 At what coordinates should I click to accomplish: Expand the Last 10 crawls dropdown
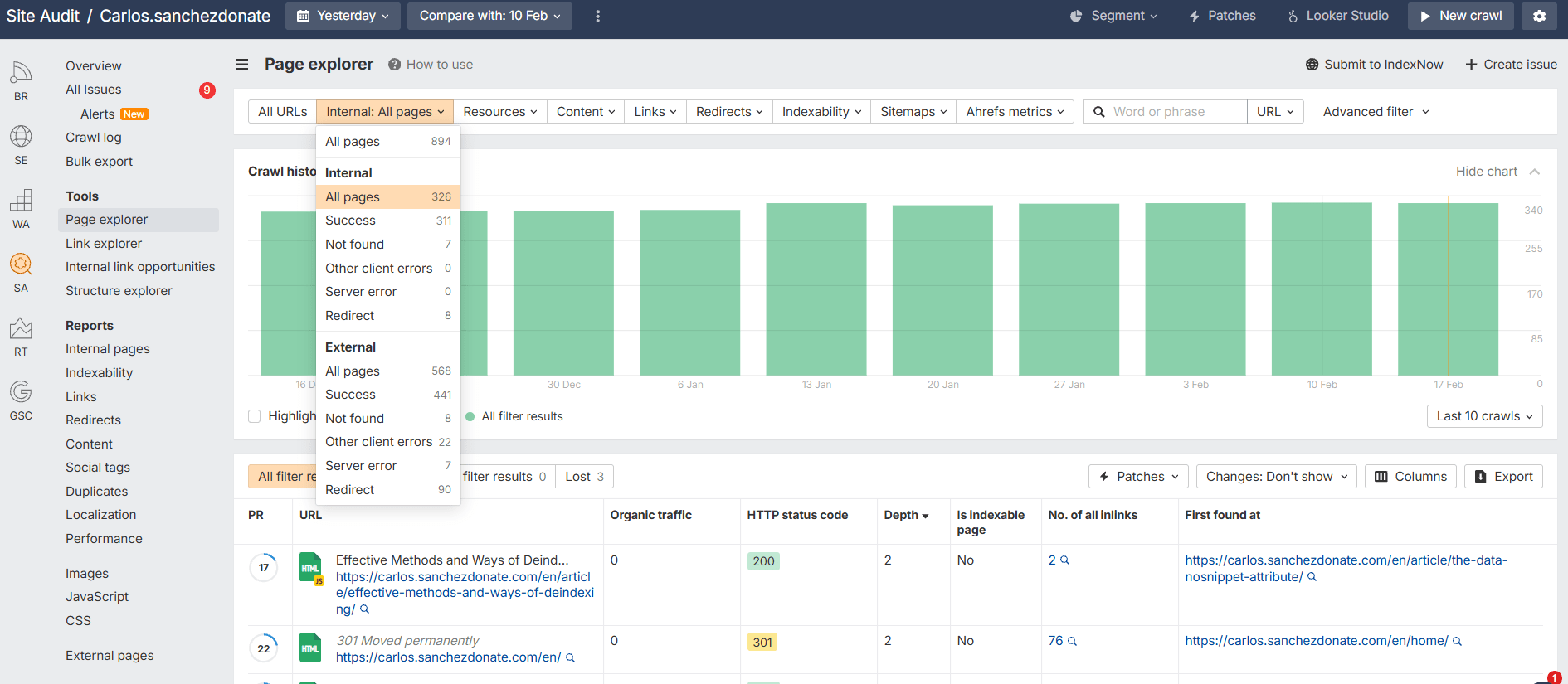(1484, 416)
